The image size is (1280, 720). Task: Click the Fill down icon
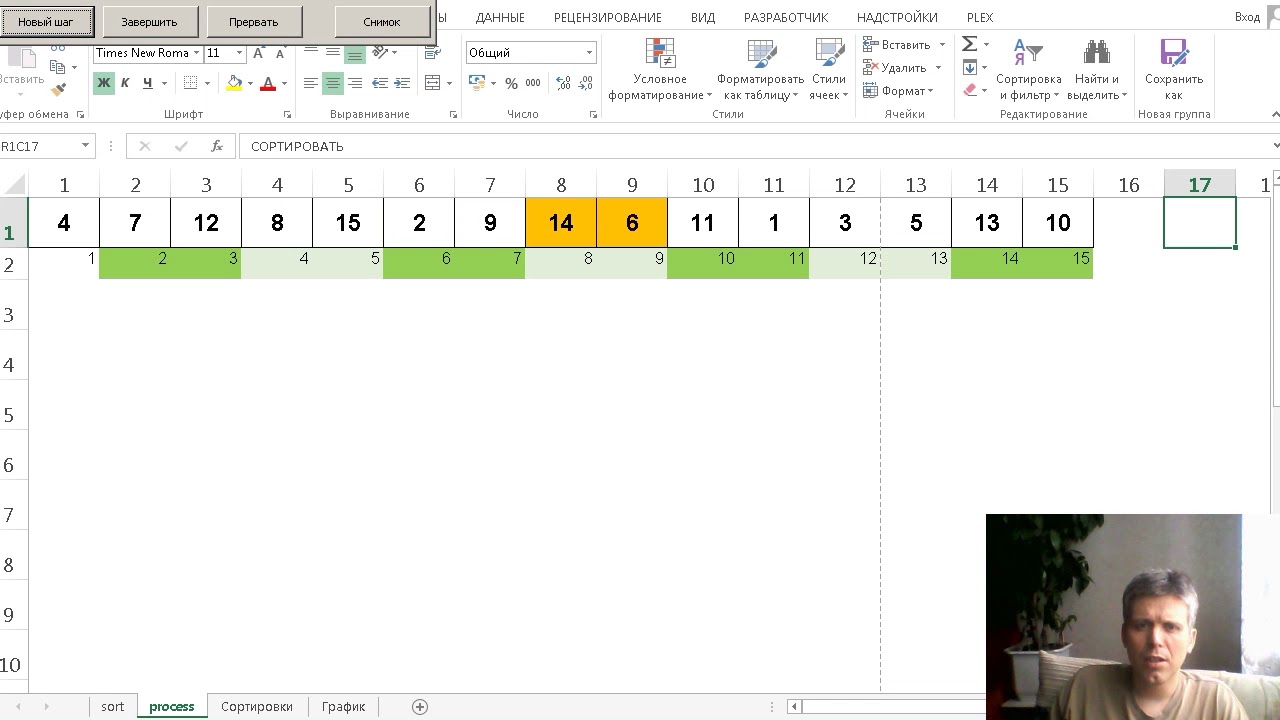pos(969,67)
